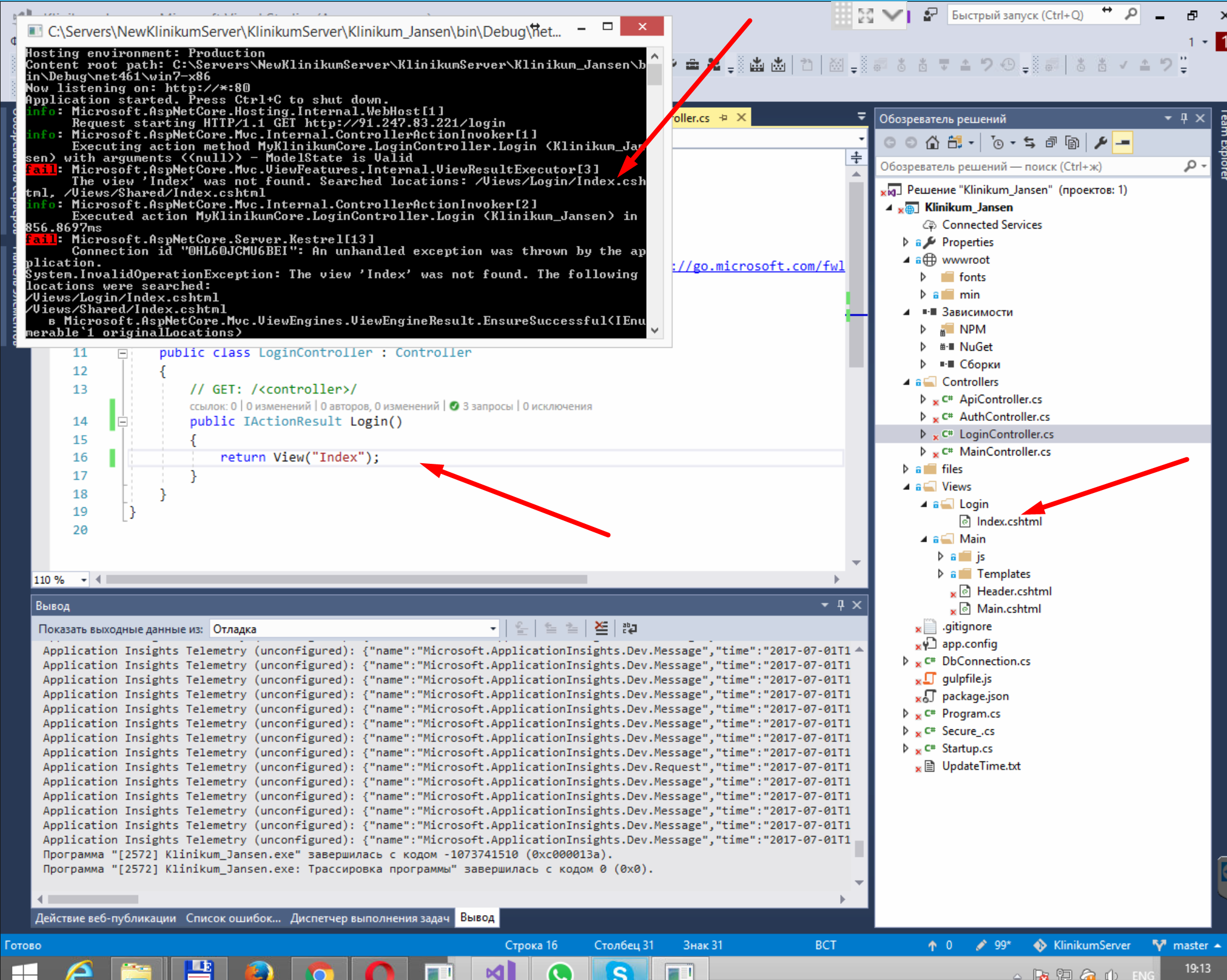Viewport: 1227px width, 980px height.
Task: Expand NuGet dependencies node
Action: point(923,347)
